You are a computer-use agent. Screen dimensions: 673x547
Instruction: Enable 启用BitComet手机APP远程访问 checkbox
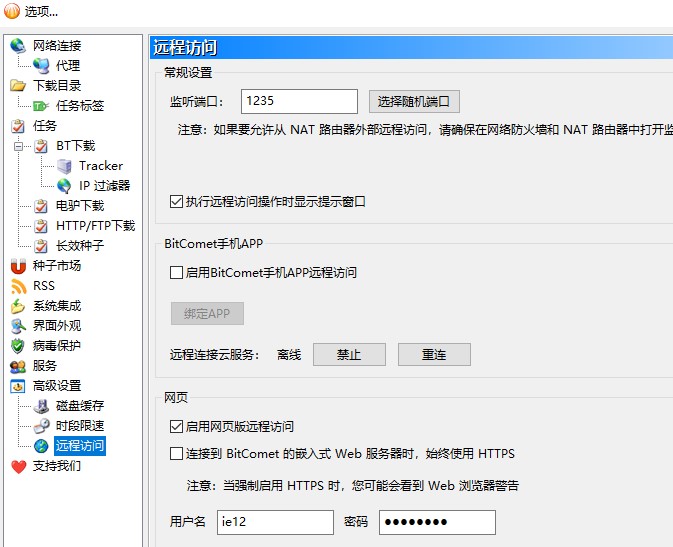click(x=176, y=272)
